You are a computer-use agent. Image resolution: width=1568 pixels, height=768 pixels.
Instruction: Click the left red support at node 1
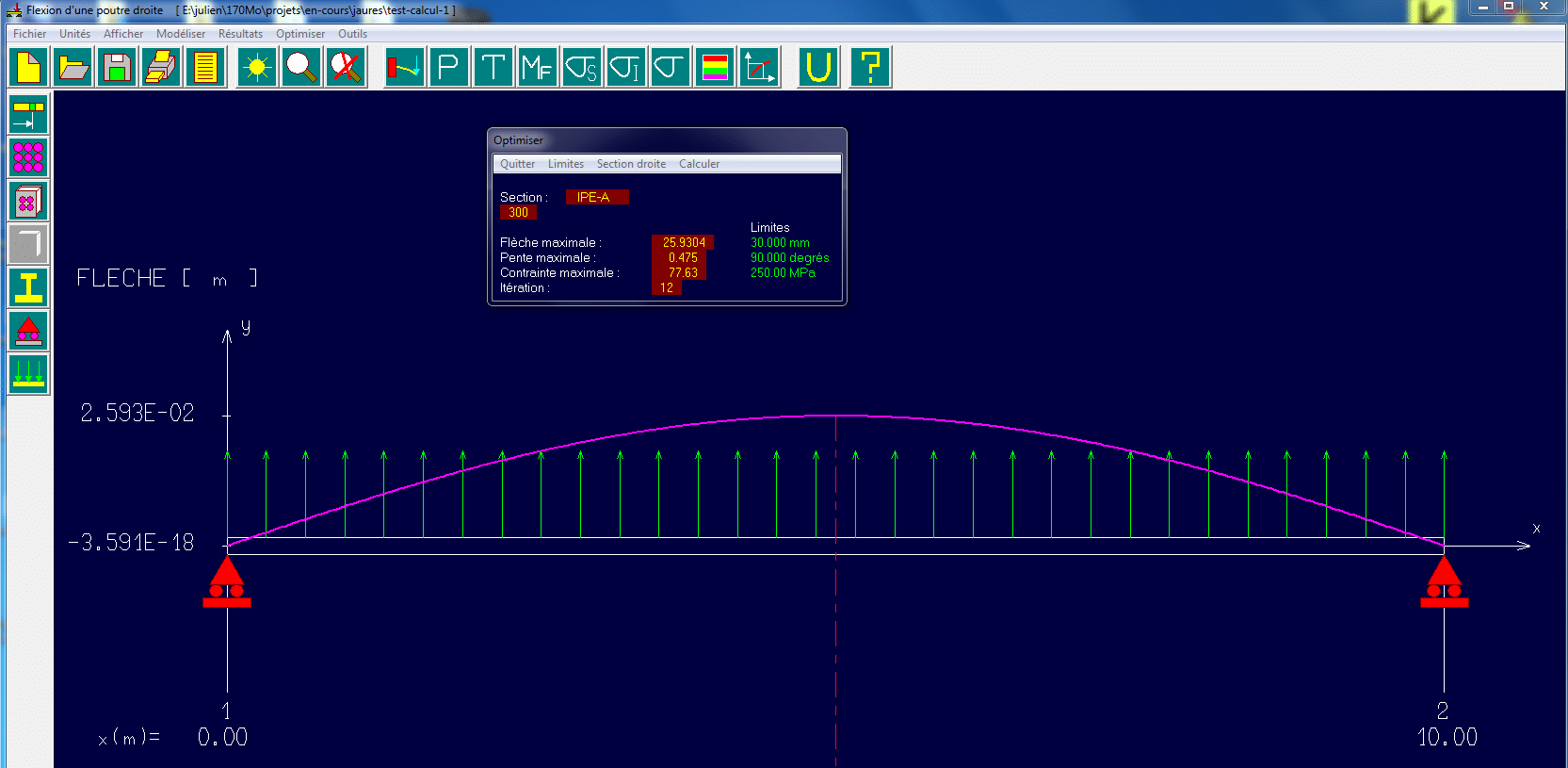tap(227, 581)
